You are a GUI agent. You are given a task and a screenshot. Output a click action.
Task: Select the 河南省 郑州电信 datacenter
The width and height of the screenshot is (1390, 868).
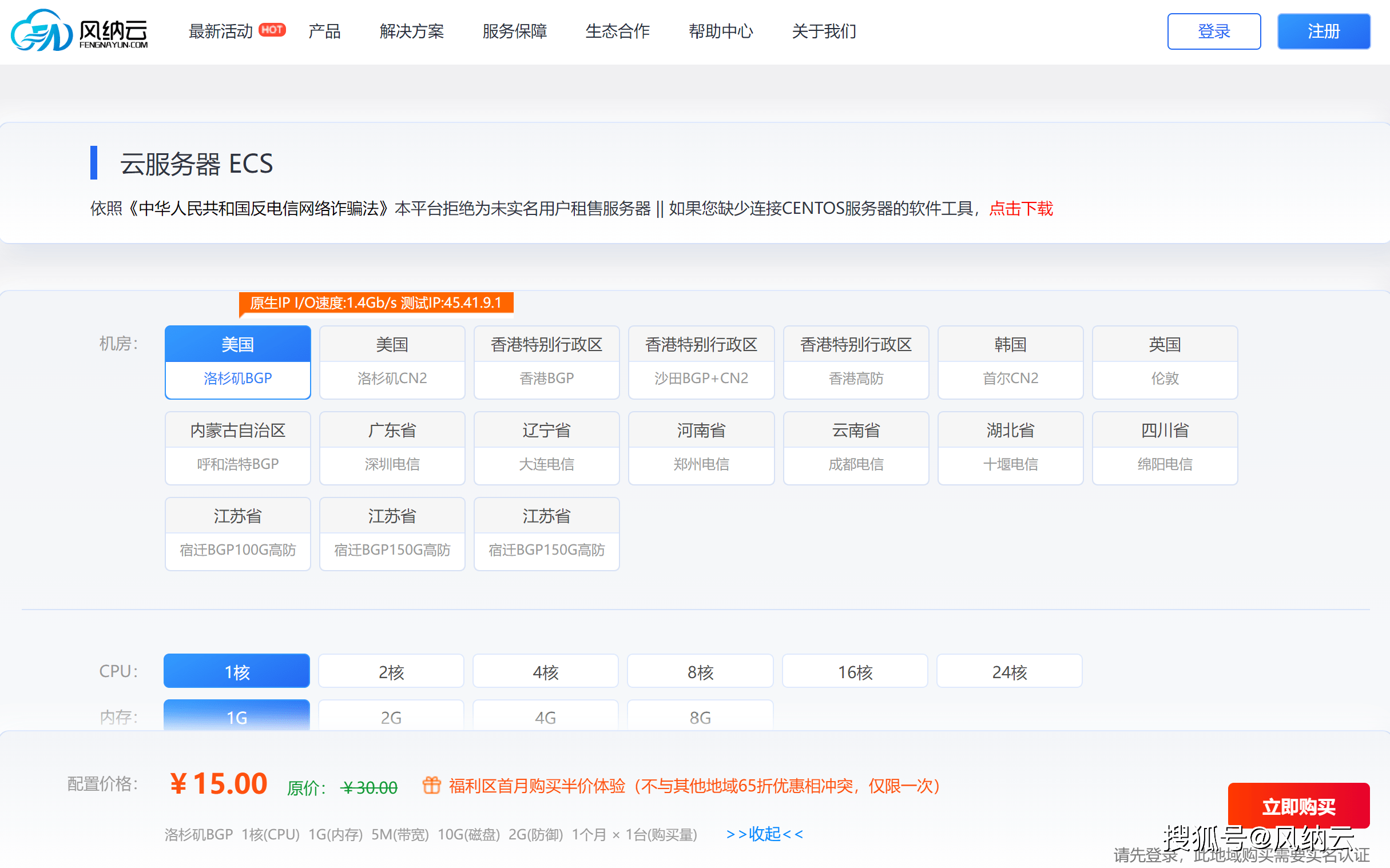click(x=701, y=448)
